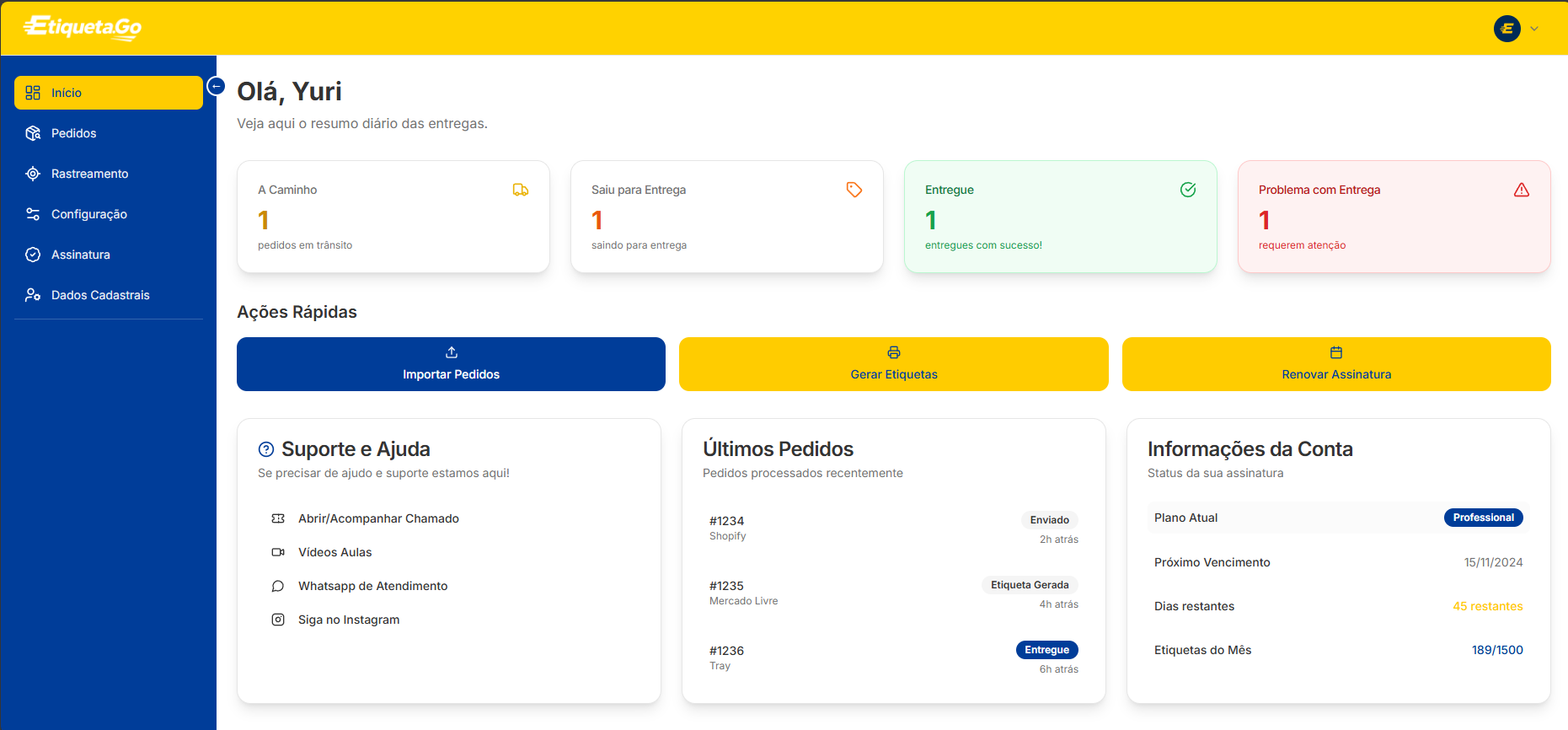
Task: Click the EtiquetaGo logo
Action: [83, 28]
